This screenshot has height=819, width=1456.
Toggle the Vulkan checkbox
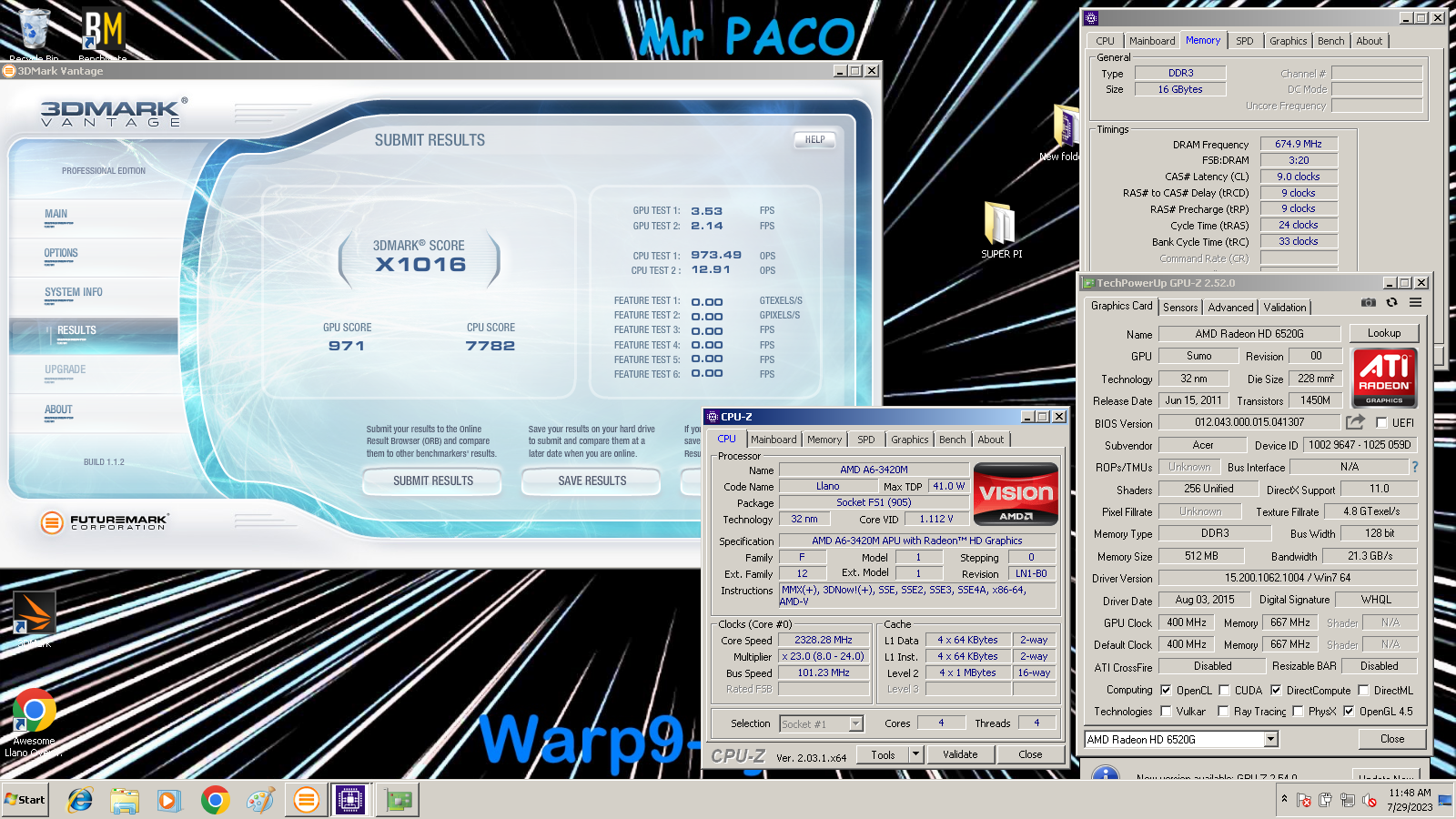coord(1167,711)
